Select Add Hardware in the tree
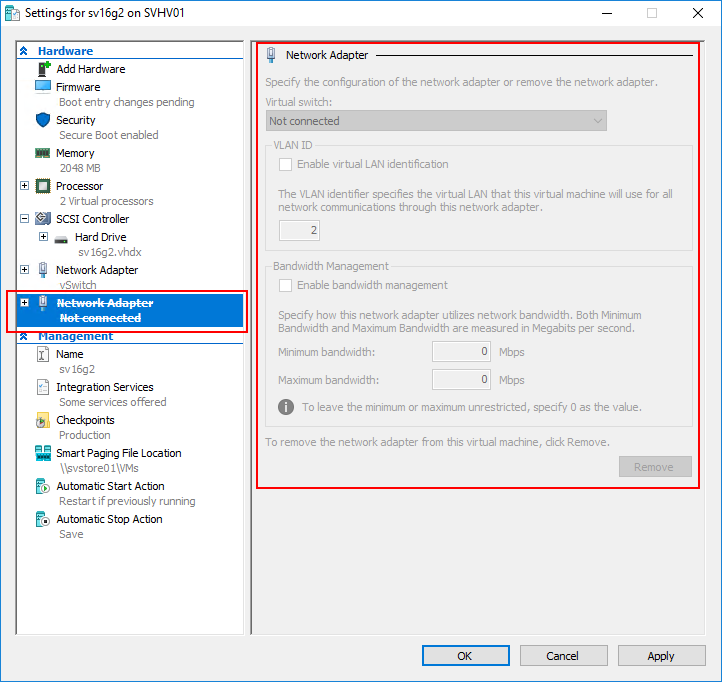Viewport: 722px width, 682px height. click(91, 69)
